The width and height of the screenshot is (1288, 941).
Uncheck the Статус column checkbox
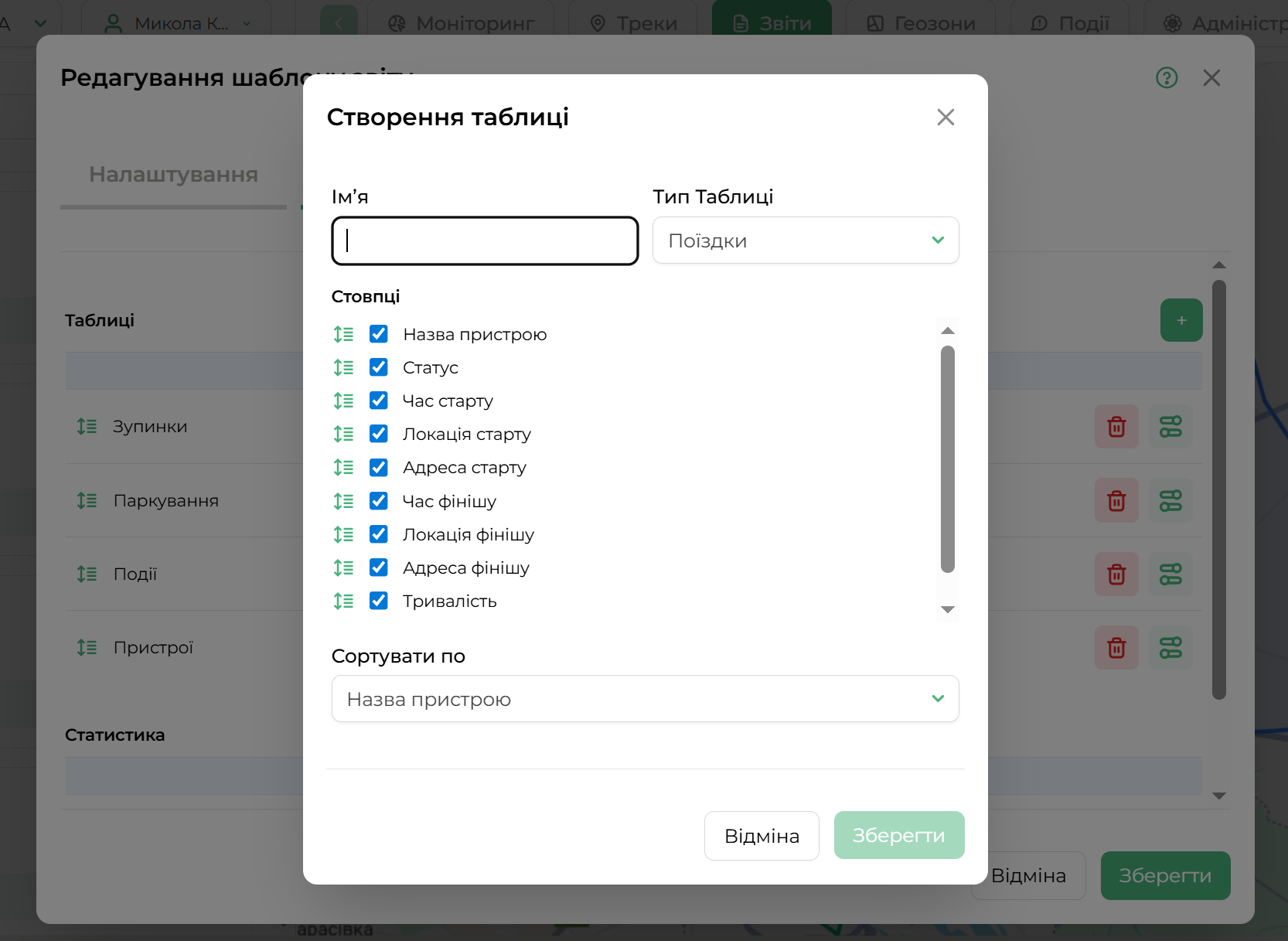(x=379, y=367)
